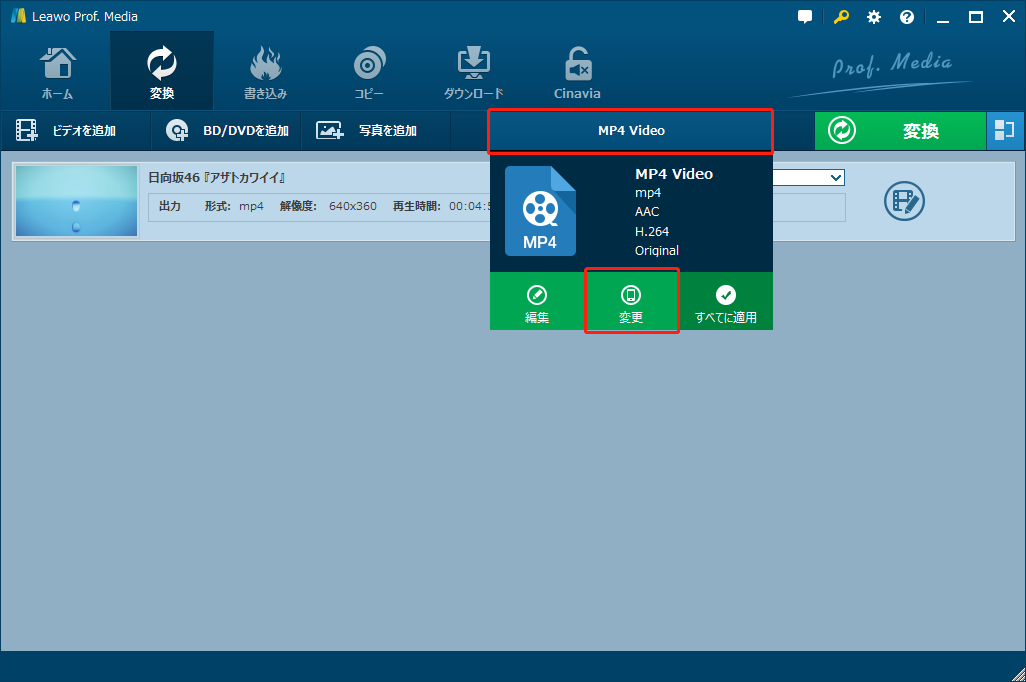Click the Leawo app logo in title bar
Image resolution: width=1026 pixels, height=682 pixels.
click(18, 16)
